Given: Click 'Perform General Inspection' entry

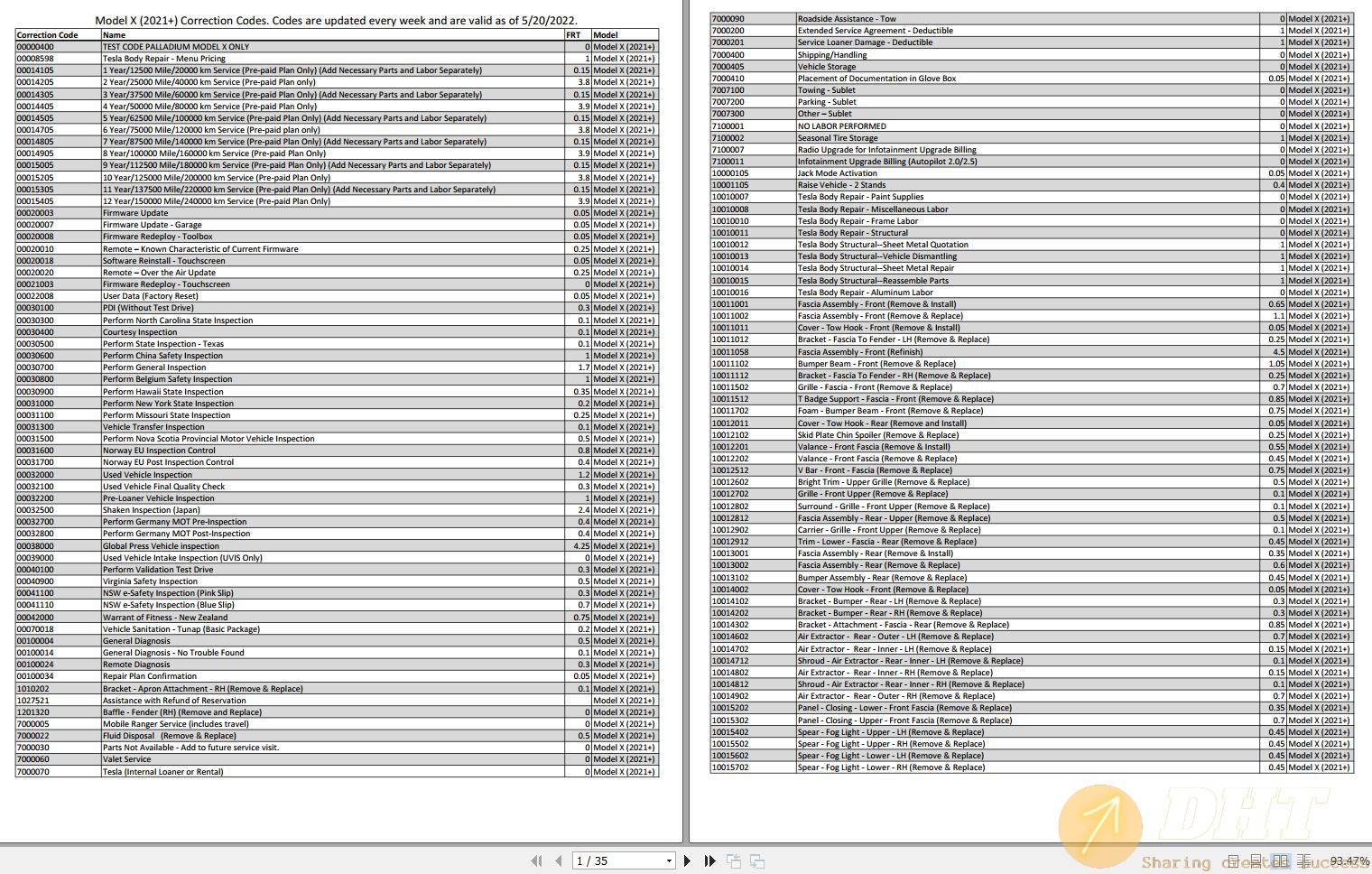Looking at the screenshot, I should tap(154, 367).
